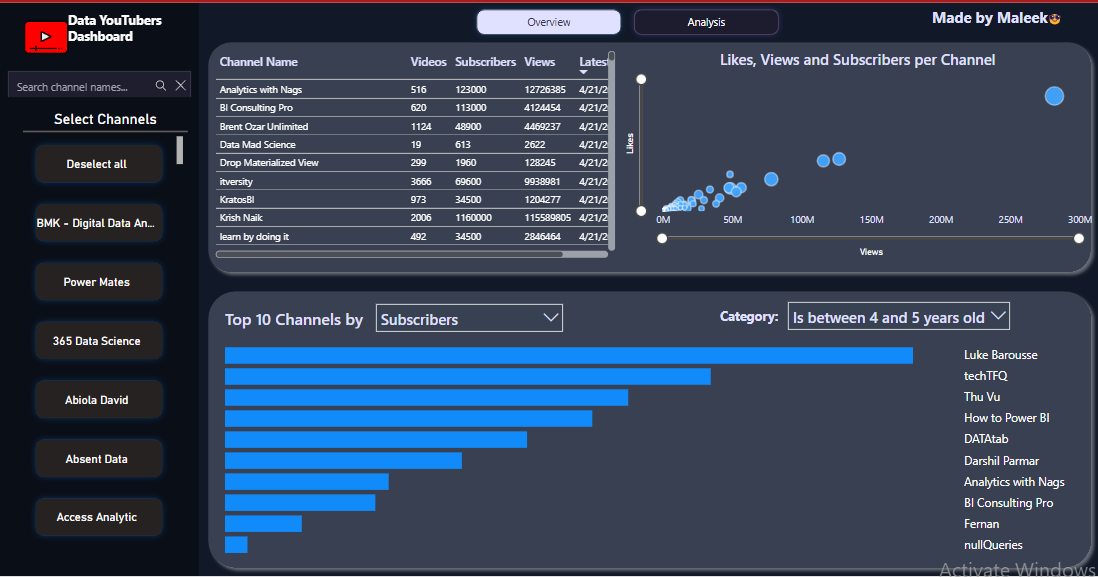This screenshot has height=577, width=1098.
Task: Toggle the 365 Data Science channel
Action: tap(97, 341)
